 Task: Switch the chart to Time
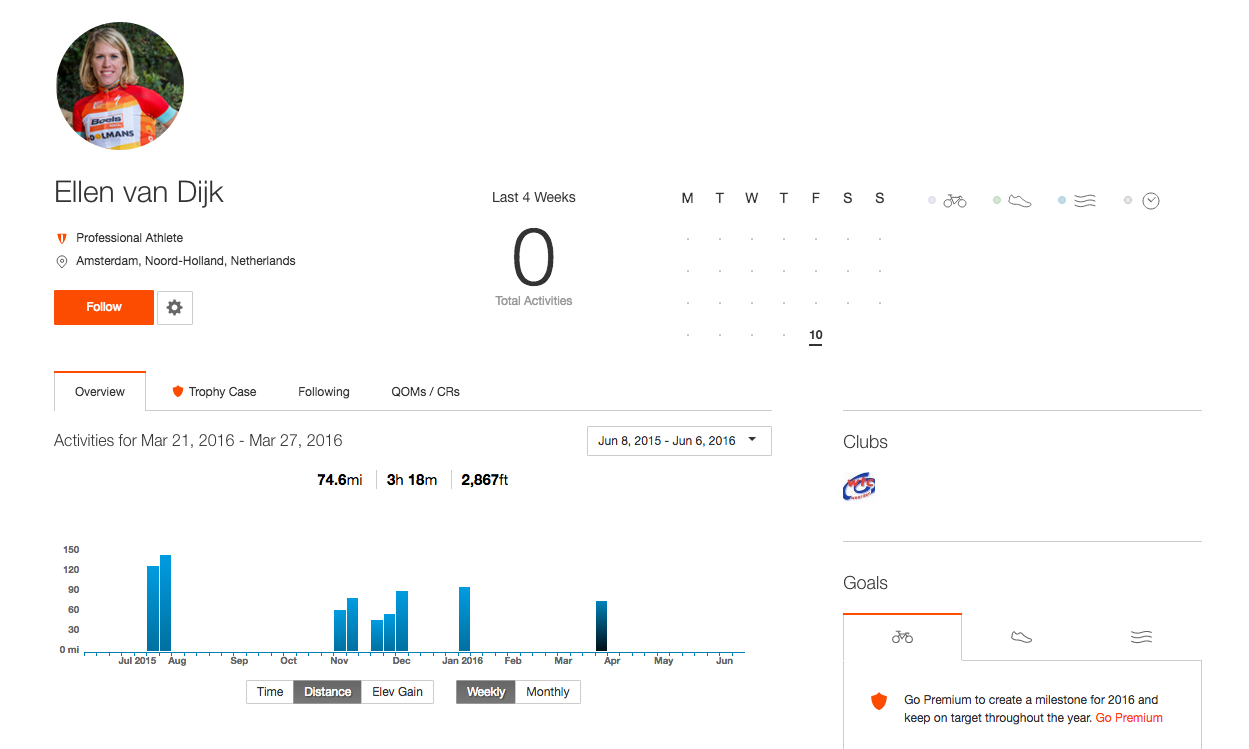click(x=270, y=692)
